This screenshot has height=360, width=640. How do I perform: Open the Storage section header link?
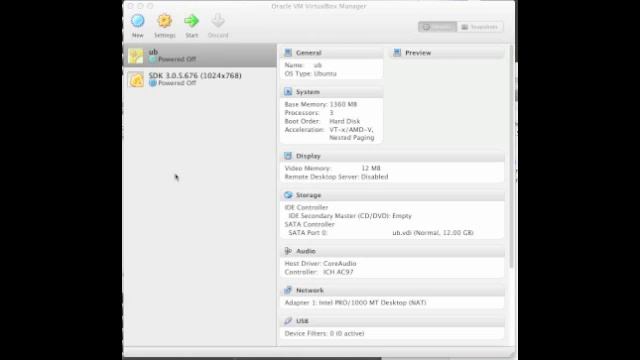point(309,195)
